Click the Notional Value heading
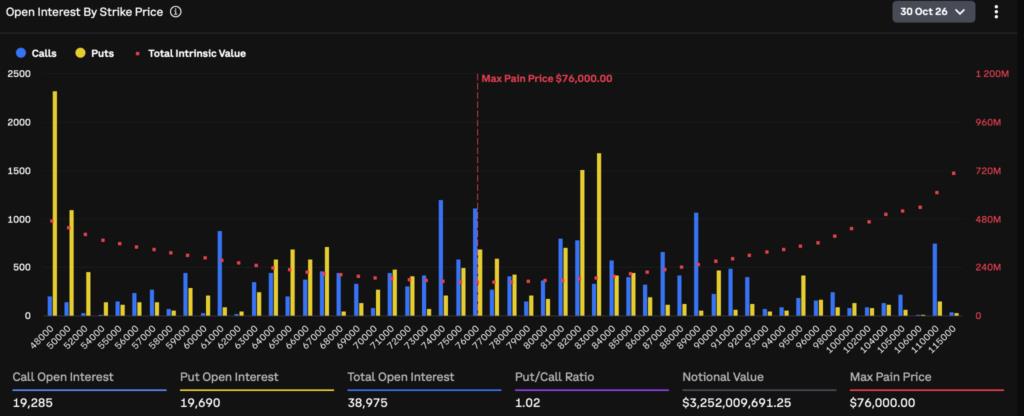The width and height of the screenshot is (1024, 416). tap(723, 377)
